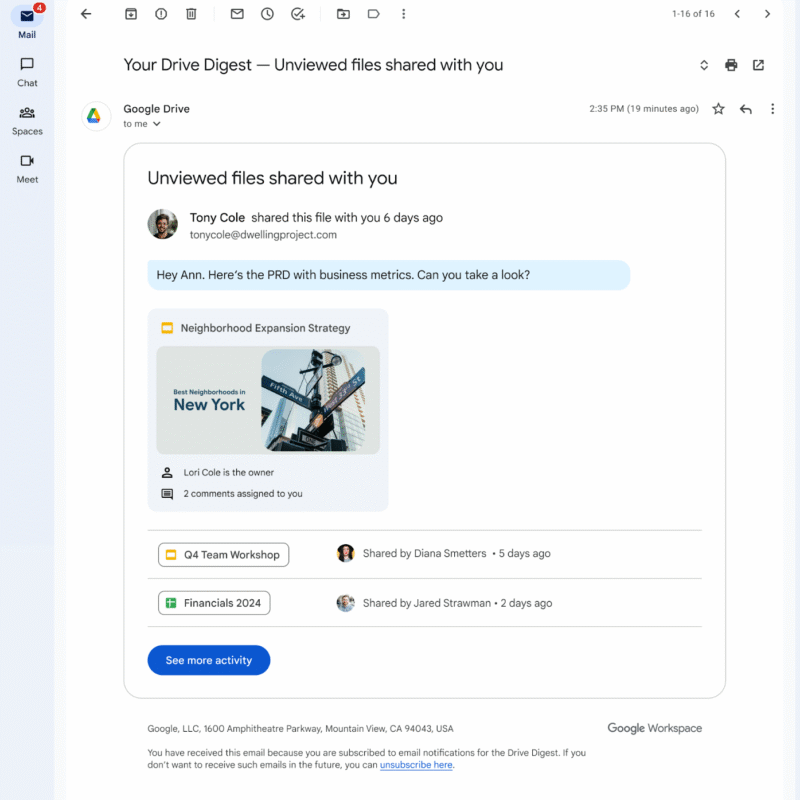The width and height of the screenshot is (800, 800).
Task: Click the See more activity button
Action: (x=208, y=660)
